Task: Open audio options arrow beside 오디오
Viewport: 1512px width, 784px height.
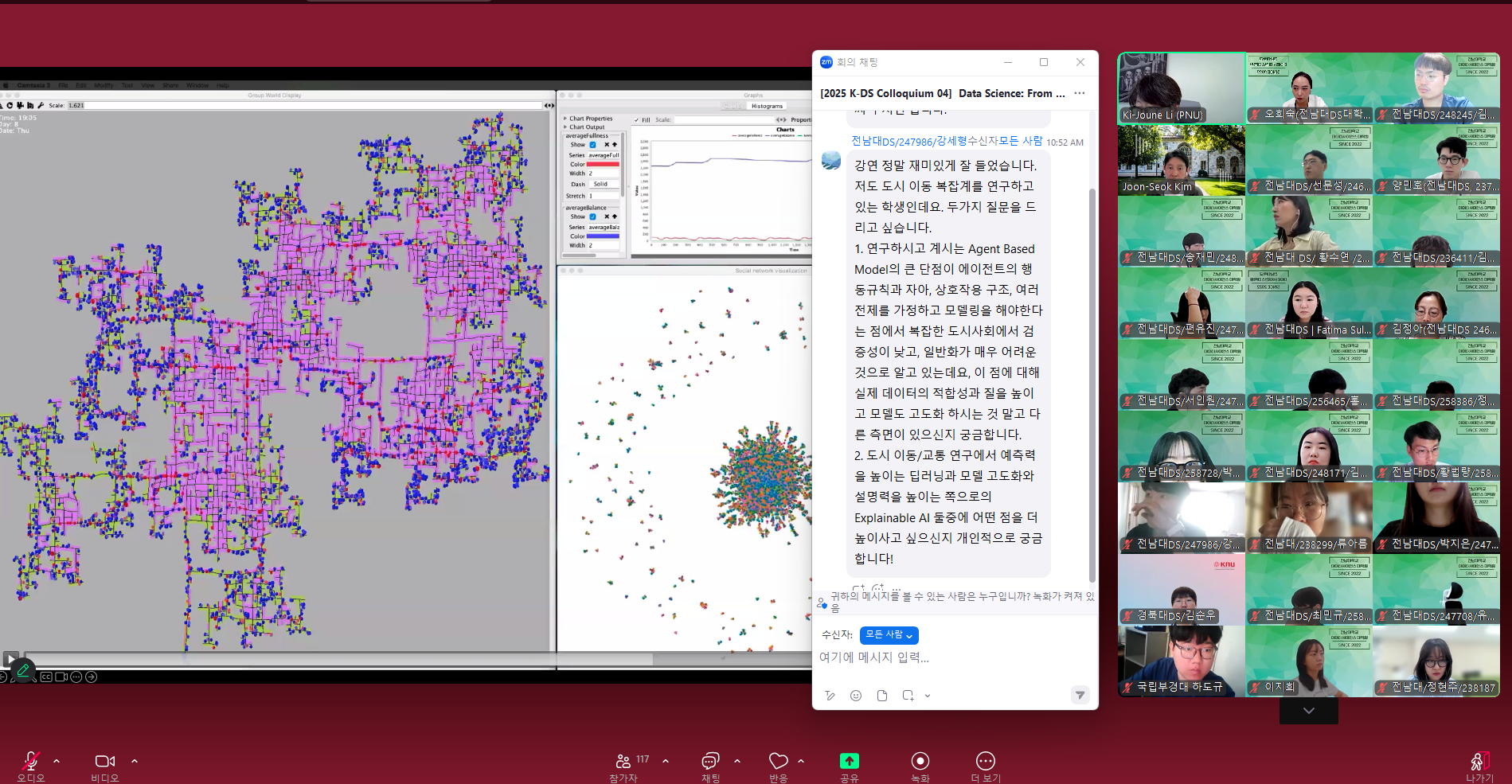Action: pyautogui.click(x=57, y=761)
